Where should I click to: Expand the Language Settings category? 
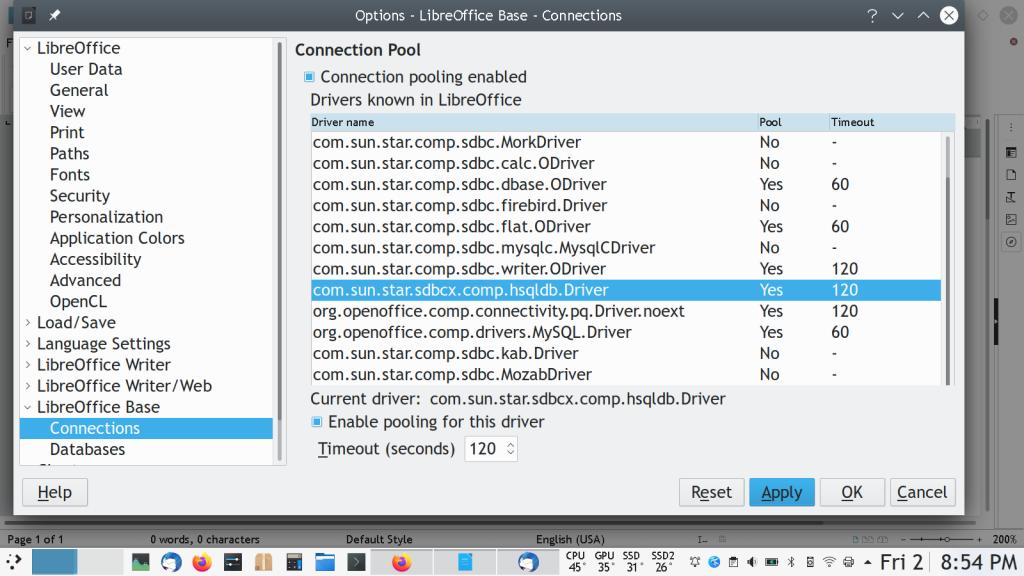pos(28,344)
